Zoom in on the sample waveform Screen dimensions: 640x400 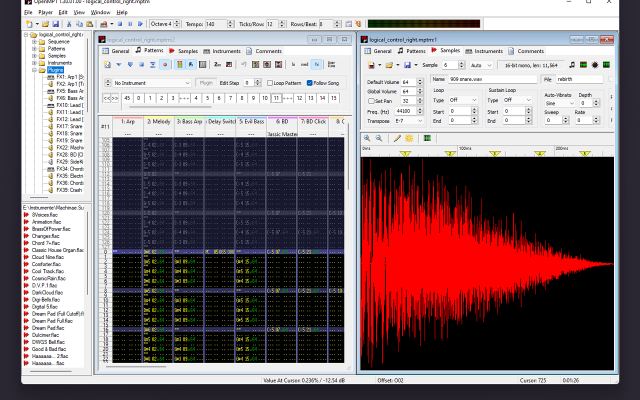367,138
